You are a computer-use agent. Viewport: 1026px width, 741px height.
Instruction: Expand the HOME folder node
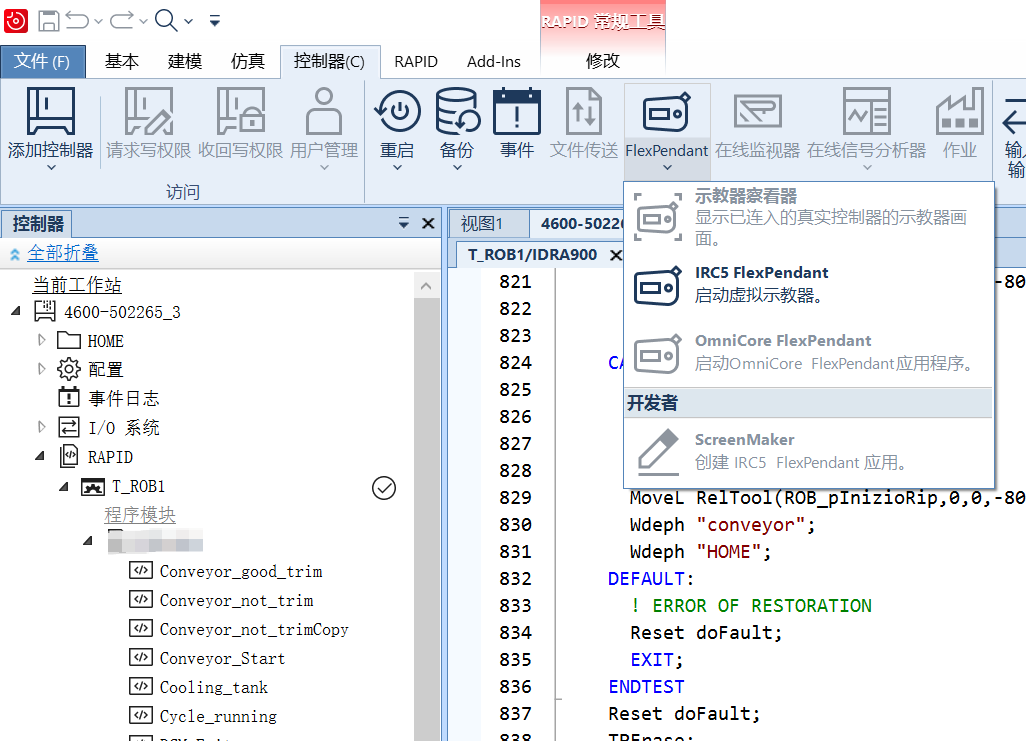pos(42,340)
